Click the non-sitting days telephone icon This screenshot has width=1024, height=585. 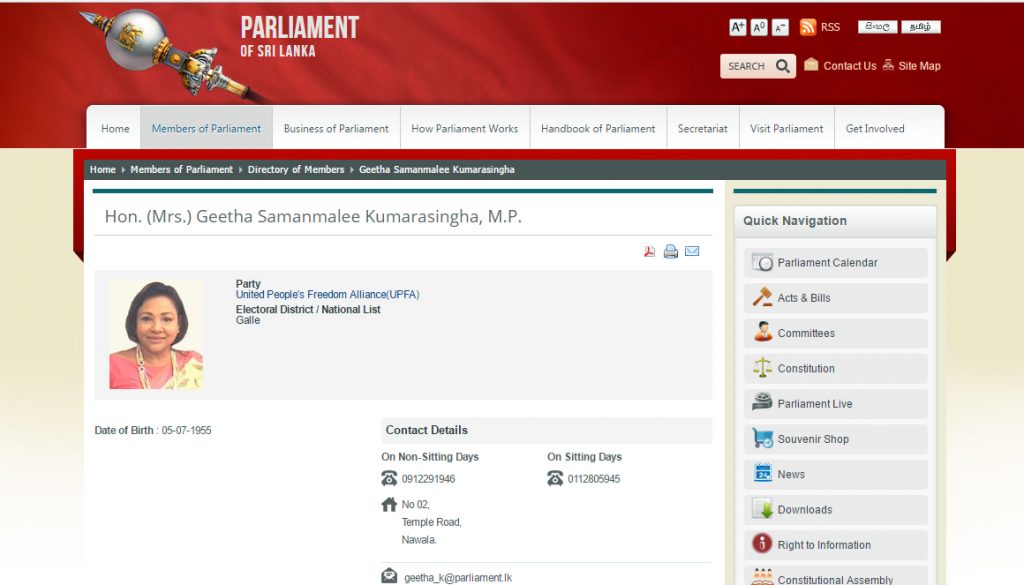pos(389,479)
